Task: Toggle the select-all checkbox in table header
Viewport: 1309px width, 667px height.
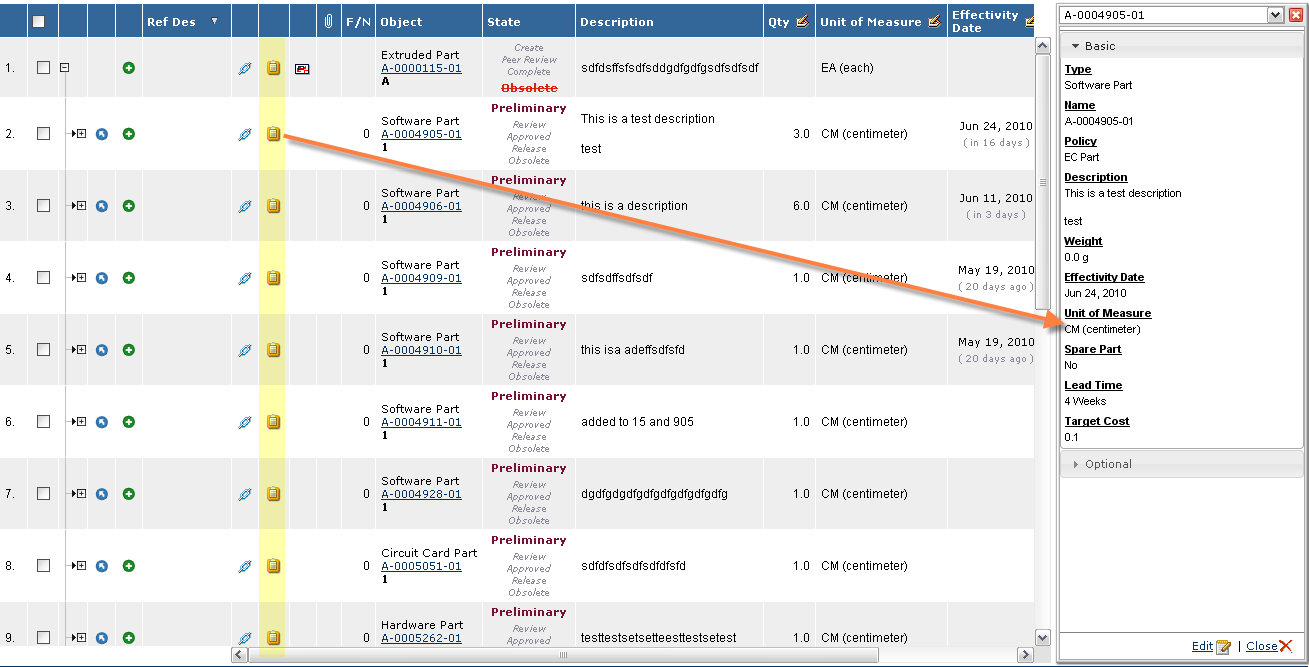Action: [x=38, y=21]
